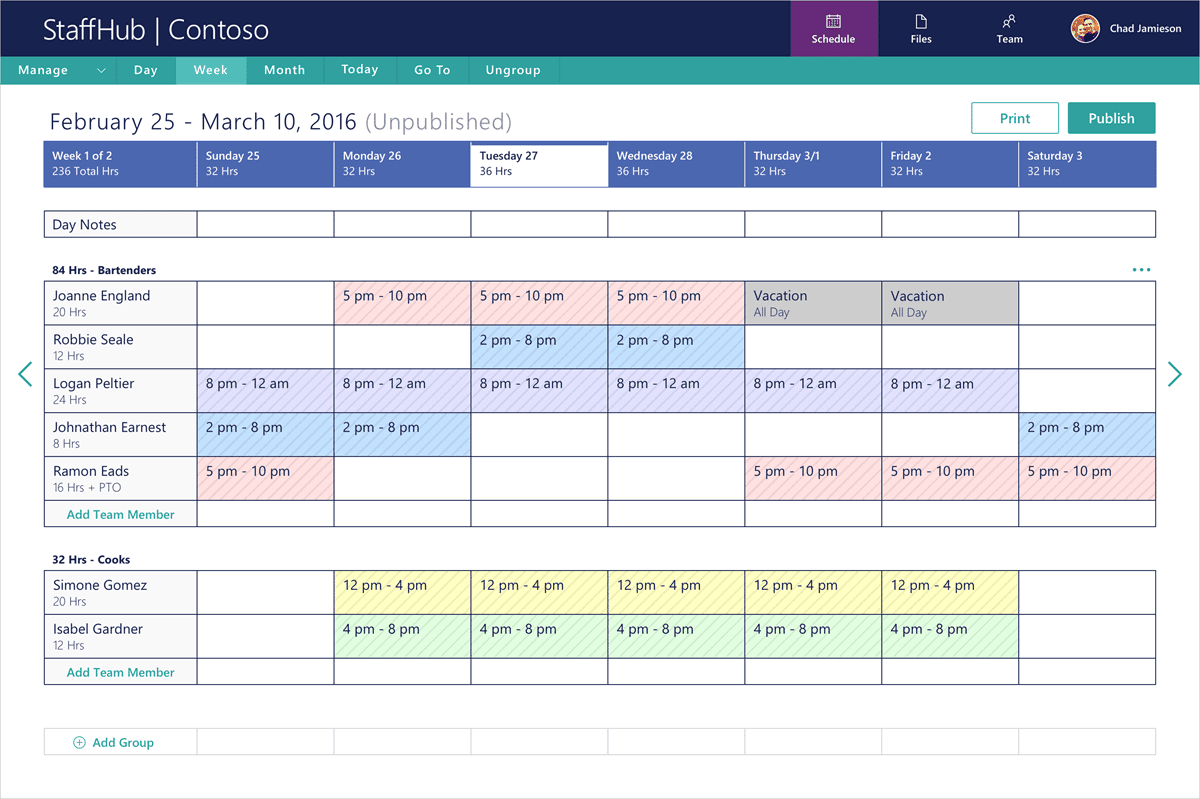Jump to Today in the schedule
Image resolution: width=1200 pixels, height=799 pixels.
pyautogui.click(x=359, y=70)
